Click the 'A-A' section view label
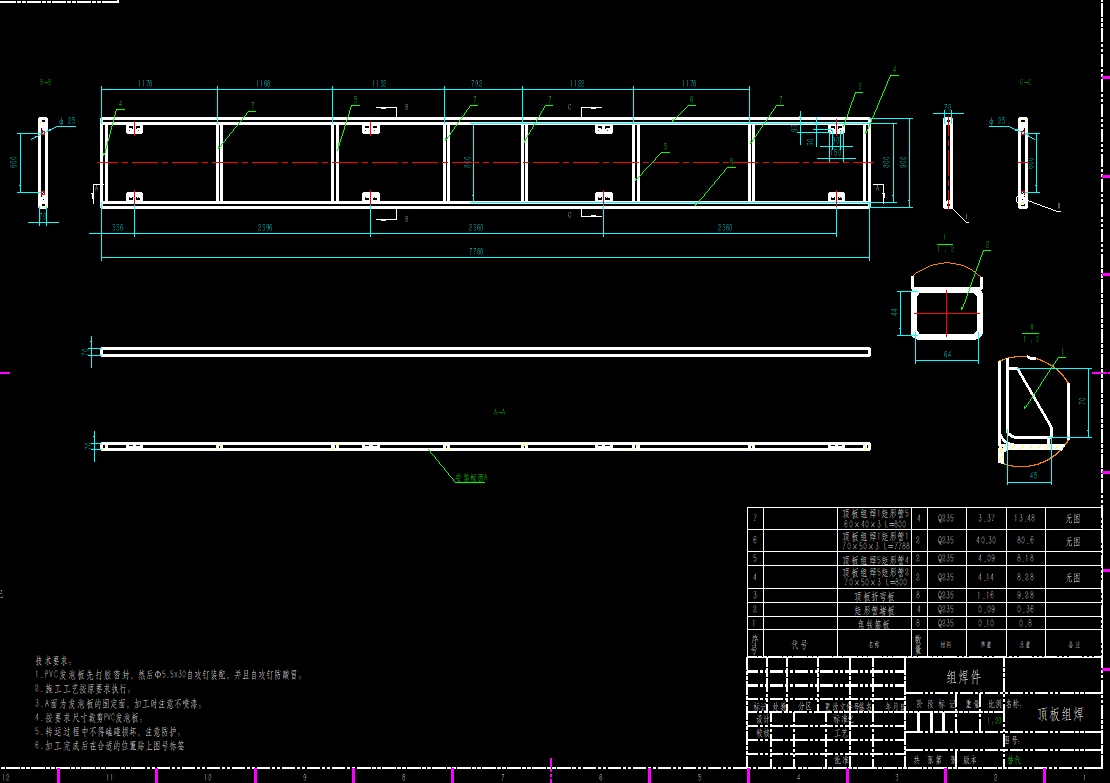 499,411
